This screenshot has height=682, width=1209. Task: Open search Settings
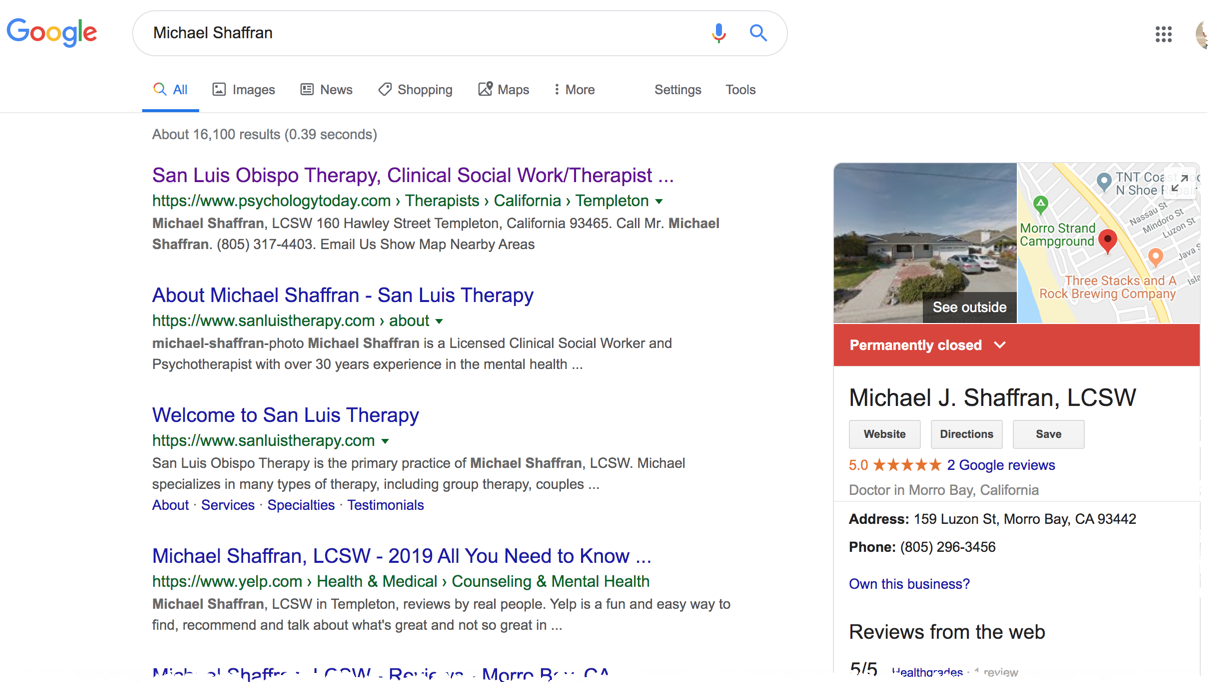pyautogui.click(x=678, y=90)
